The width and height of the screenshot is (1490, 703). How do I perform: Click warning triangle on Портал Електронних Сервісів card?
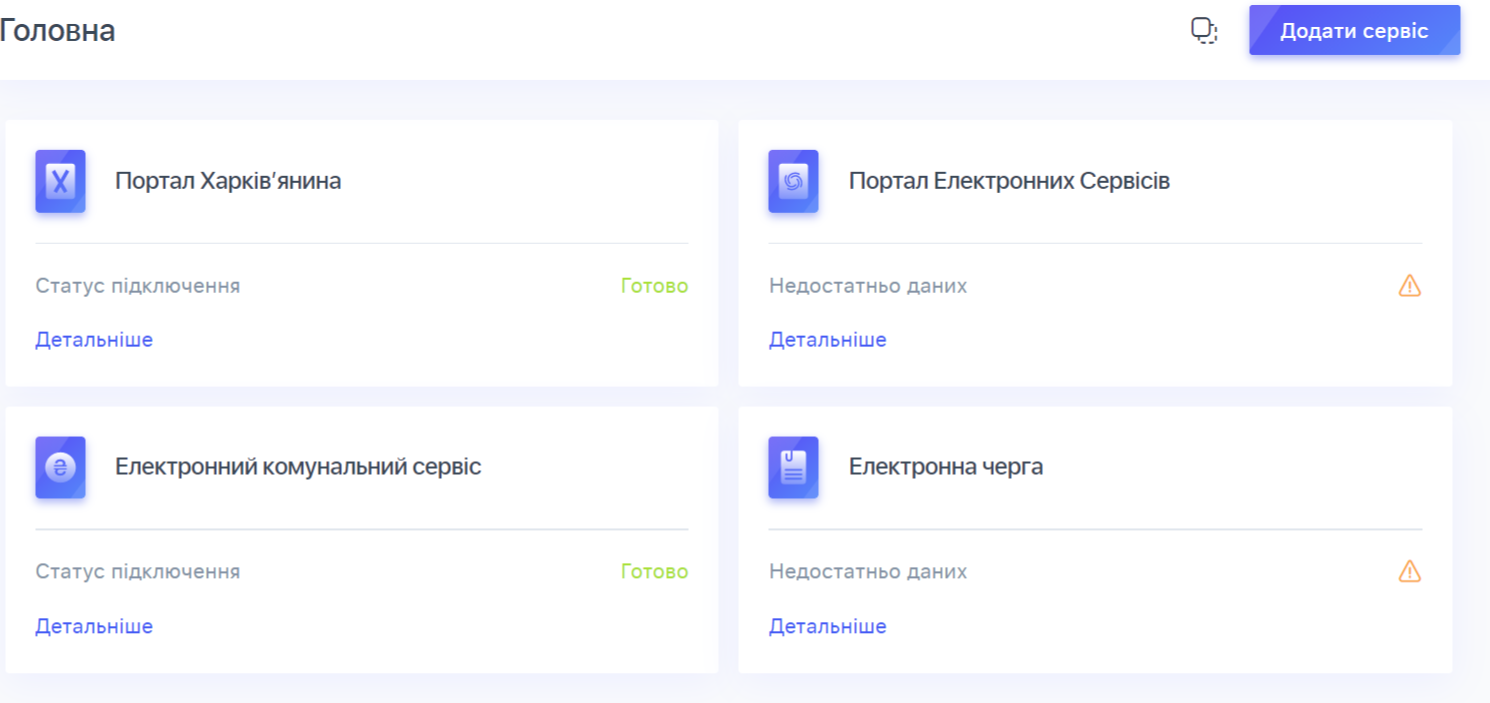pos(1410,285)
